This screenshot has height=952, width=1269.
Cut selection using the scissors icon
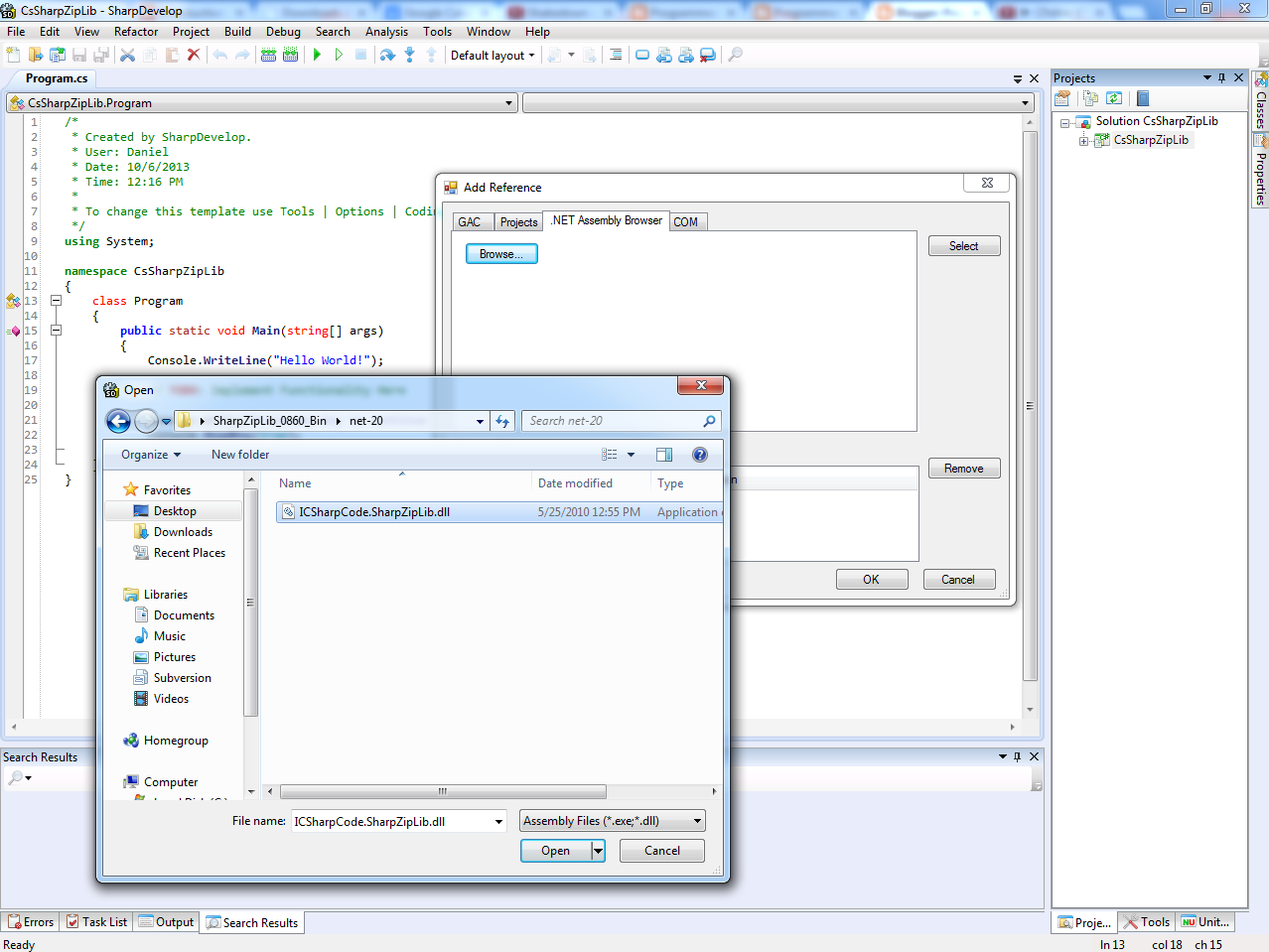pos(128,55)
